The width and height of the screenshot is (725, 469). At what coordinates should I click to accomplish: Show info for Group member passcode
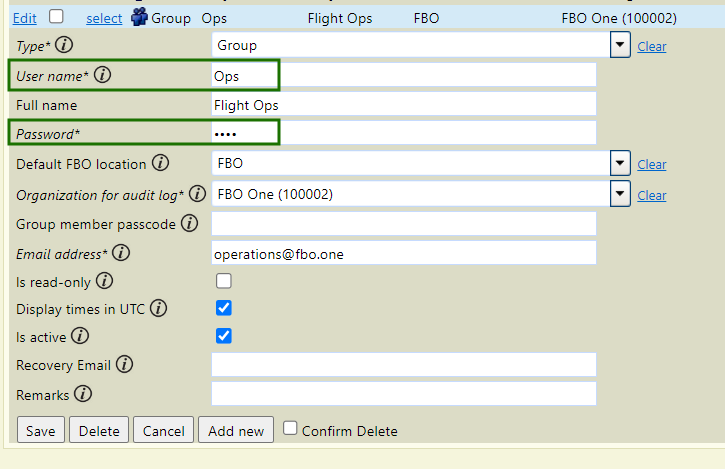click(x=190, y=223)
